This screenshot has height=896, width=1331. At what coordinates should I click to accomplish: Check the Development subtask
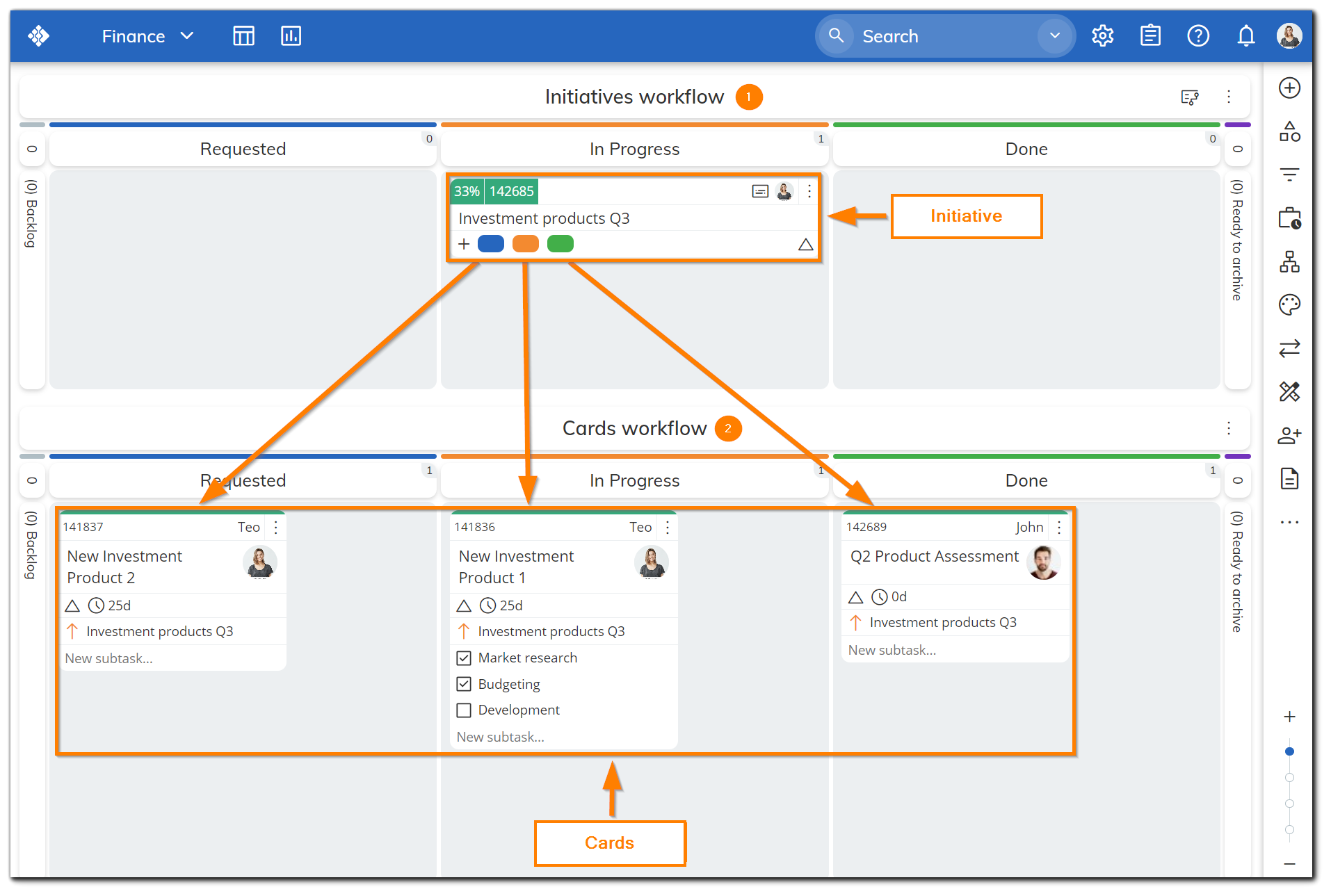(465, 710)
